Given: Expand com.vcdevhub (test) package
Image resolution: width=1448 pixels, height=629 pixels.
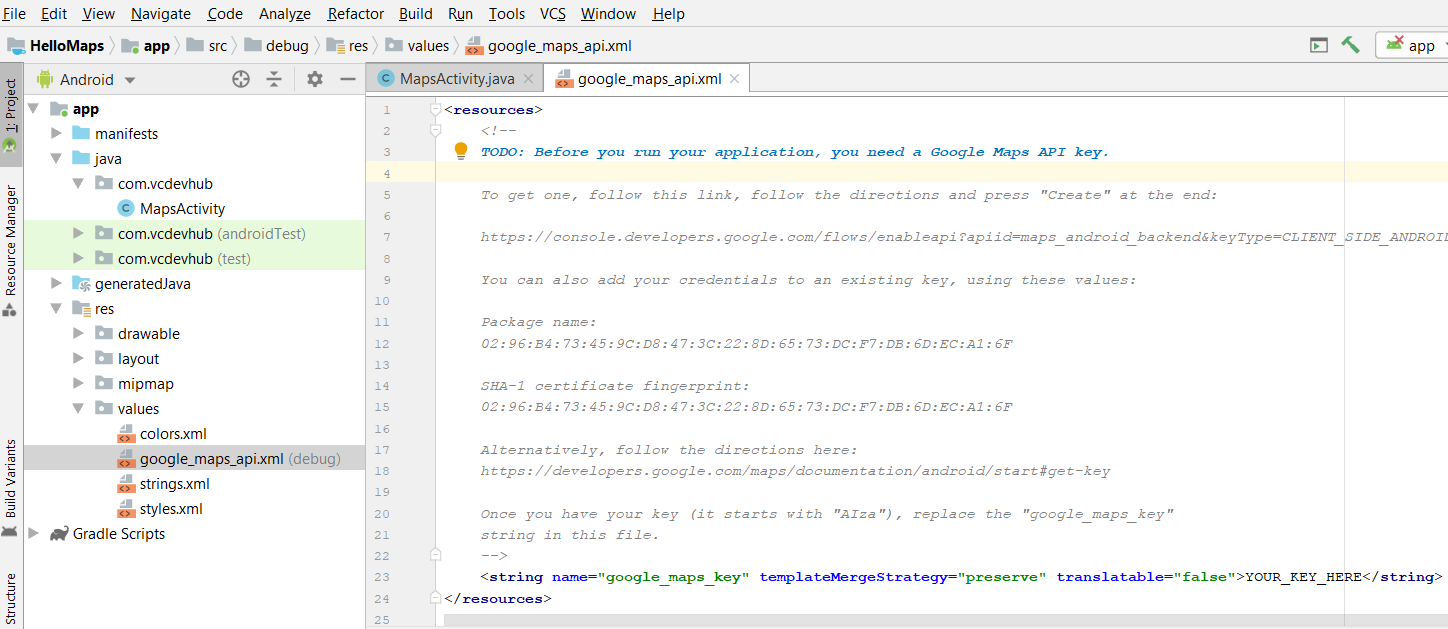Looking at the screenshot, I should pos(79,259).
